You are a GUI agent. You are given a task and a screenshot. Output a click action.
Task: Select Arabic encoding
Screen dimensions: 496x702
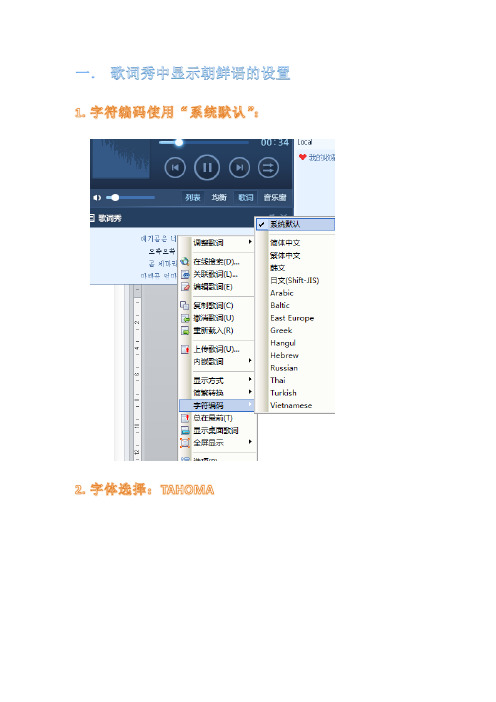[295, 293]
